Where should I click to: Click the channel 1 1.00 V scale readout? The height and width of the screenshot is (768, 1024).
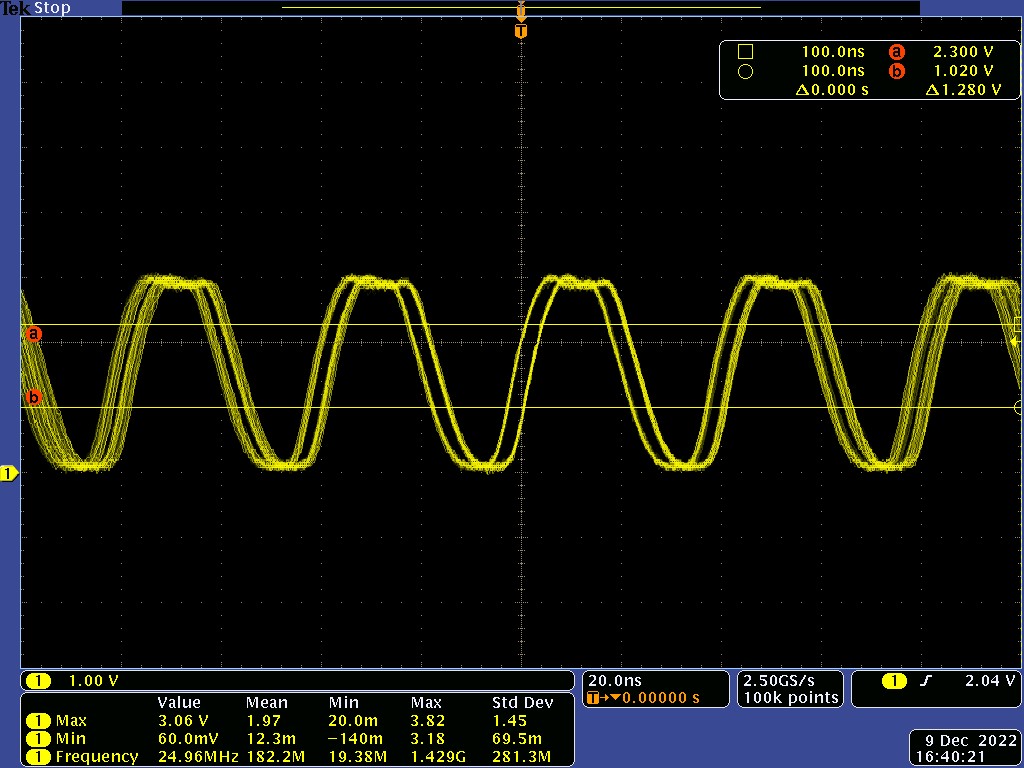tap(92, 681)
